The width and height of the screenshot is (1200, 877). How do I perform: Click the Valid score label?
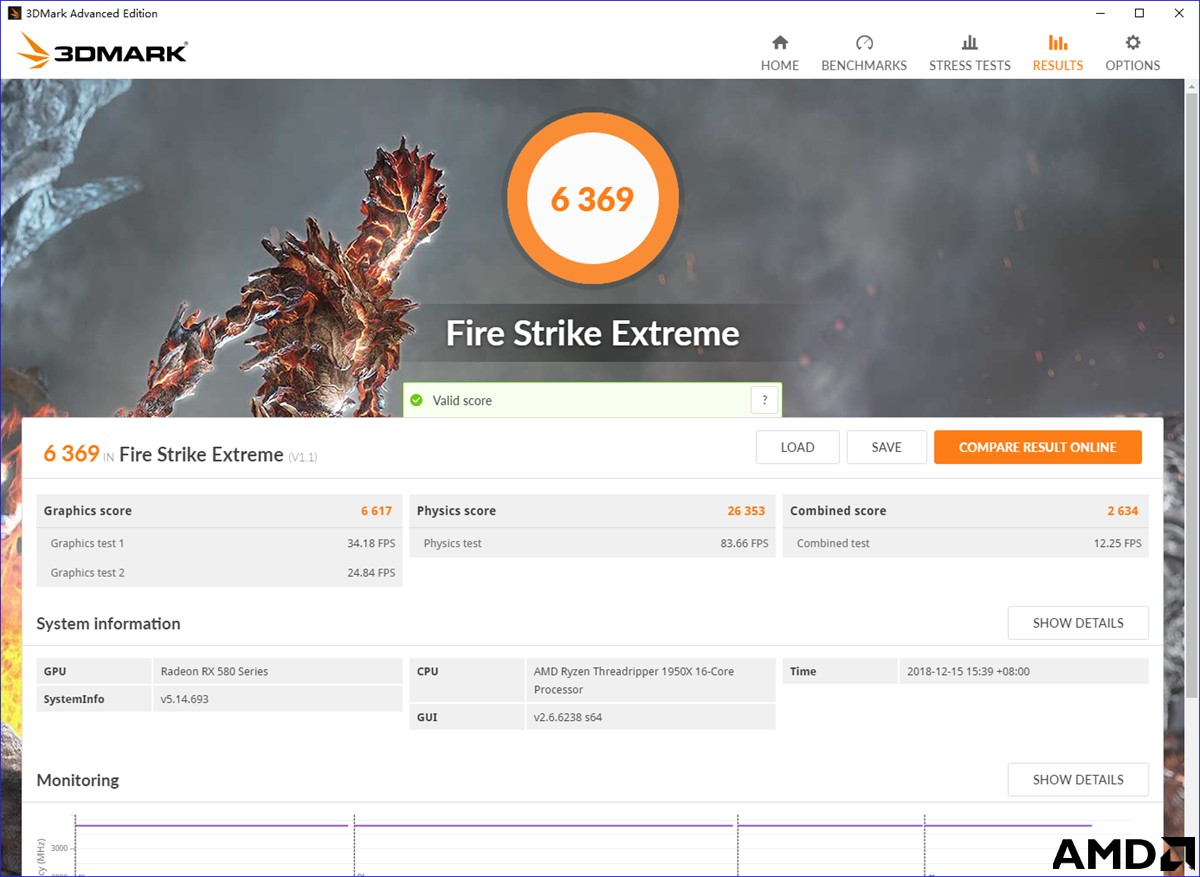click(462, 400)
